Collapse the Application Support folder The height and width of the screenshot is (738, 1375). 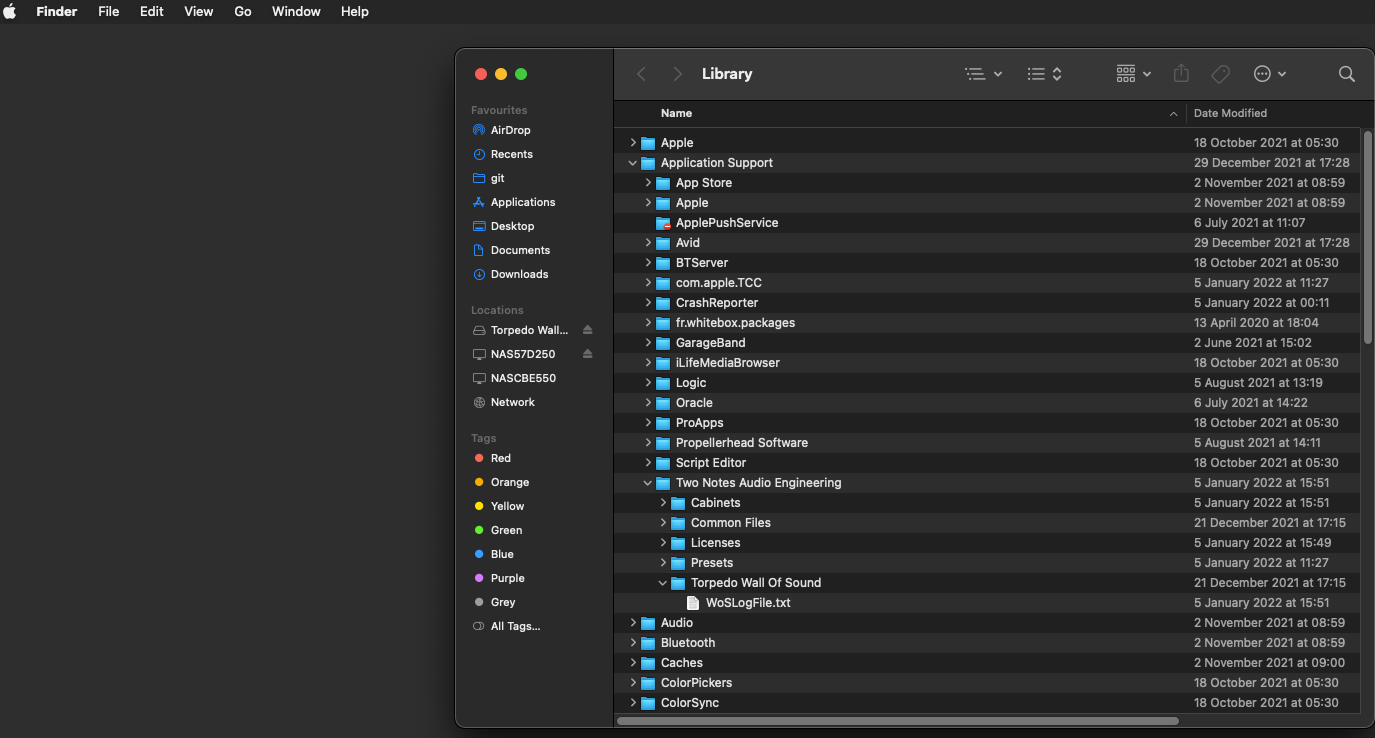(633, 163)
